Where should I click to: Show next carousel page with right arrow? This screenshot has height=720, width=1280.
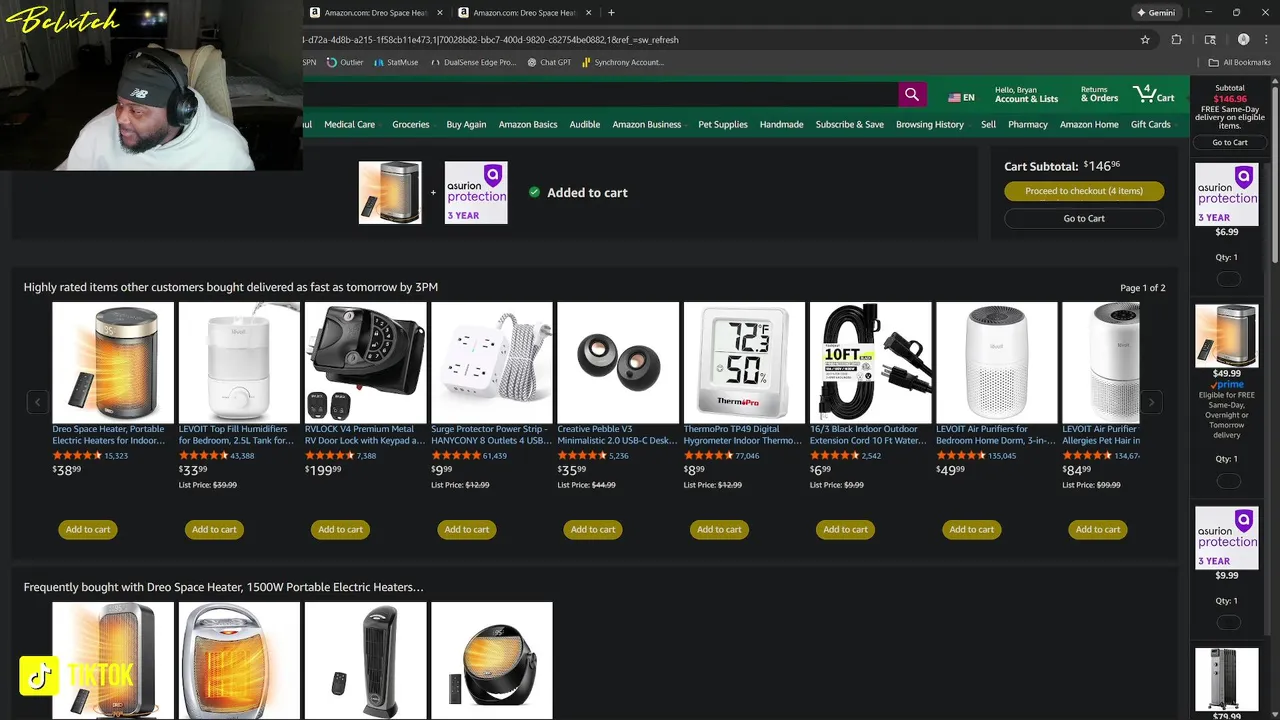1151,402
